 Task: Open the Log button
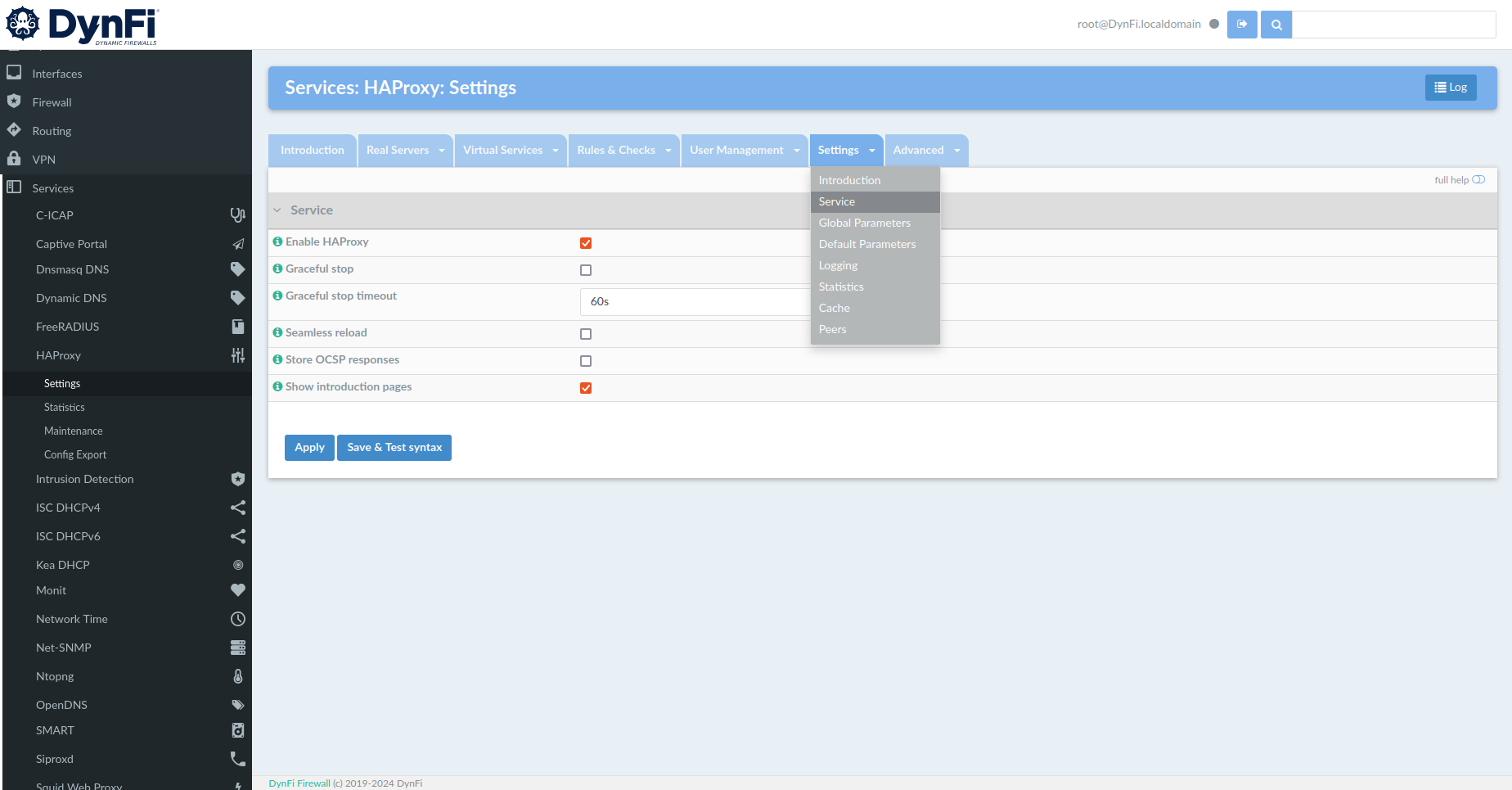pos(1451,88)
